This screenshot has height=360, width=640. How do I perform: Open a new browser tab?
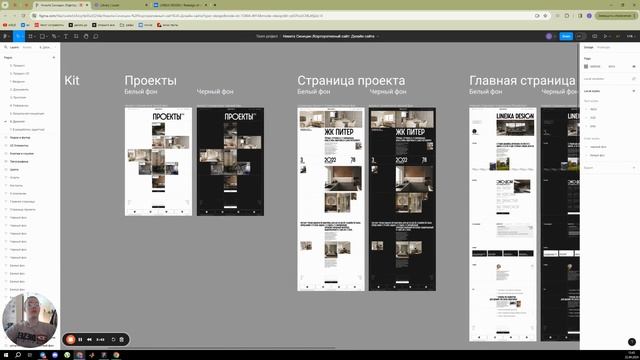point(215,5)
